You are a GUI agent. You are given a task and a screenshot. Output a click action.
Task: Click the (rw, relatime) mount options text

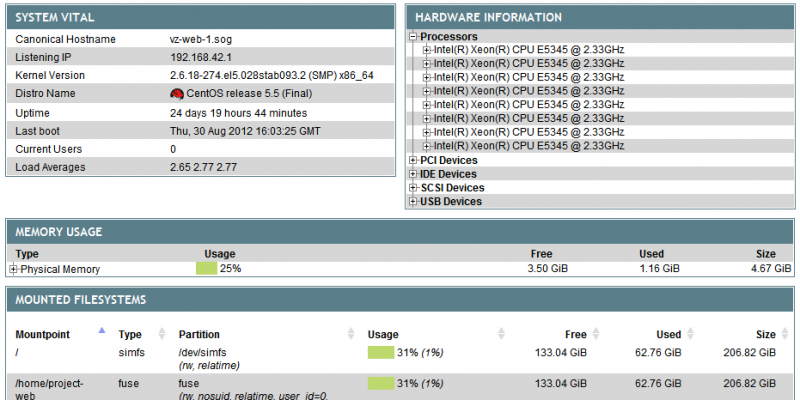click(209, 366)
